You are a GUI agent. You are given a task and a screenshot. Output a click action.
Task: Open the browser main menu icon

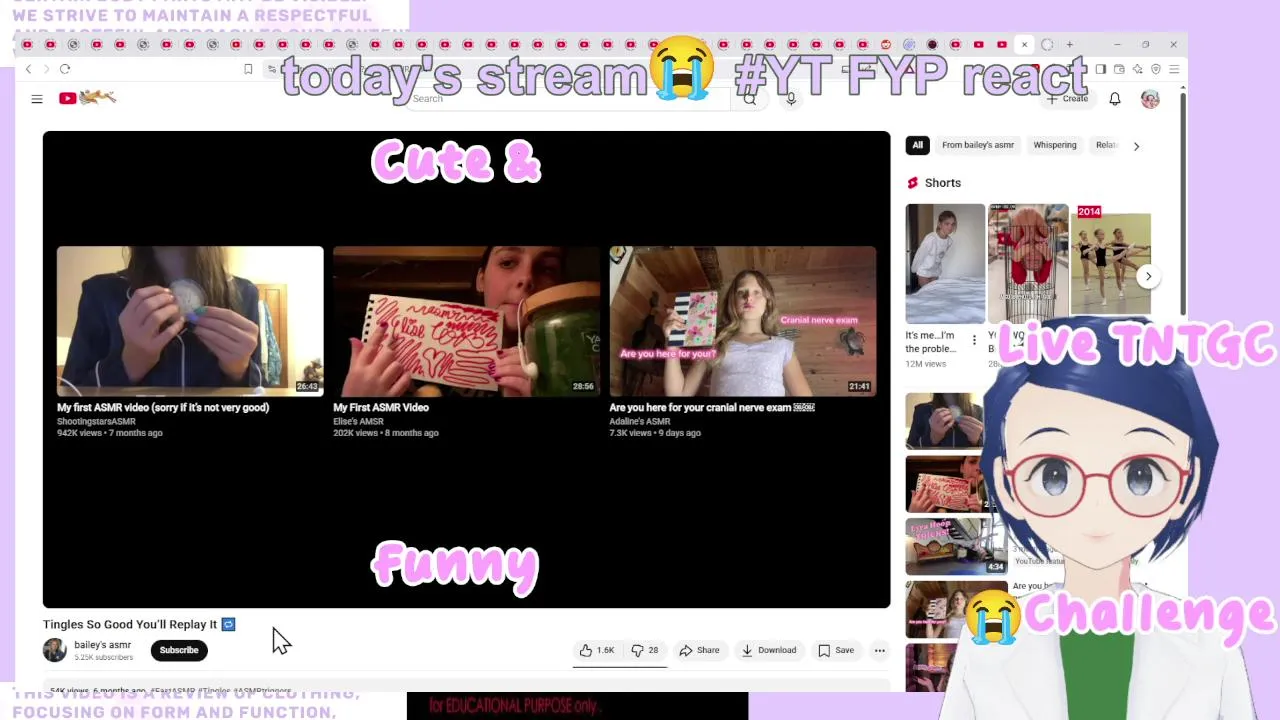click(1174, 69)
